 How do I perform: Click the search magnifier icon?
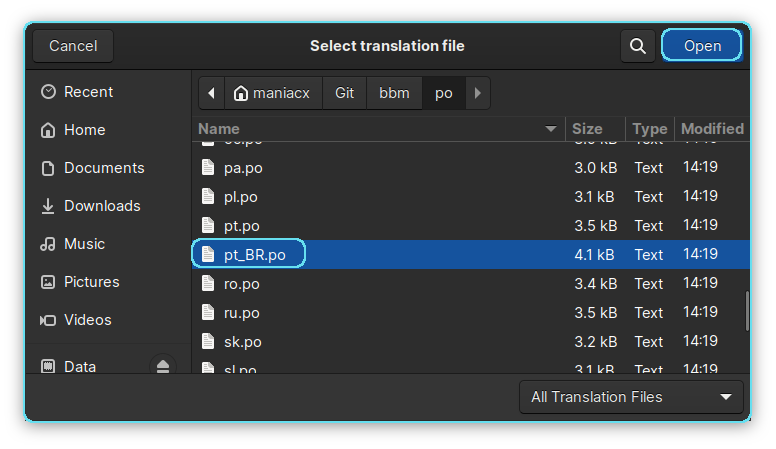coord(637,46)
